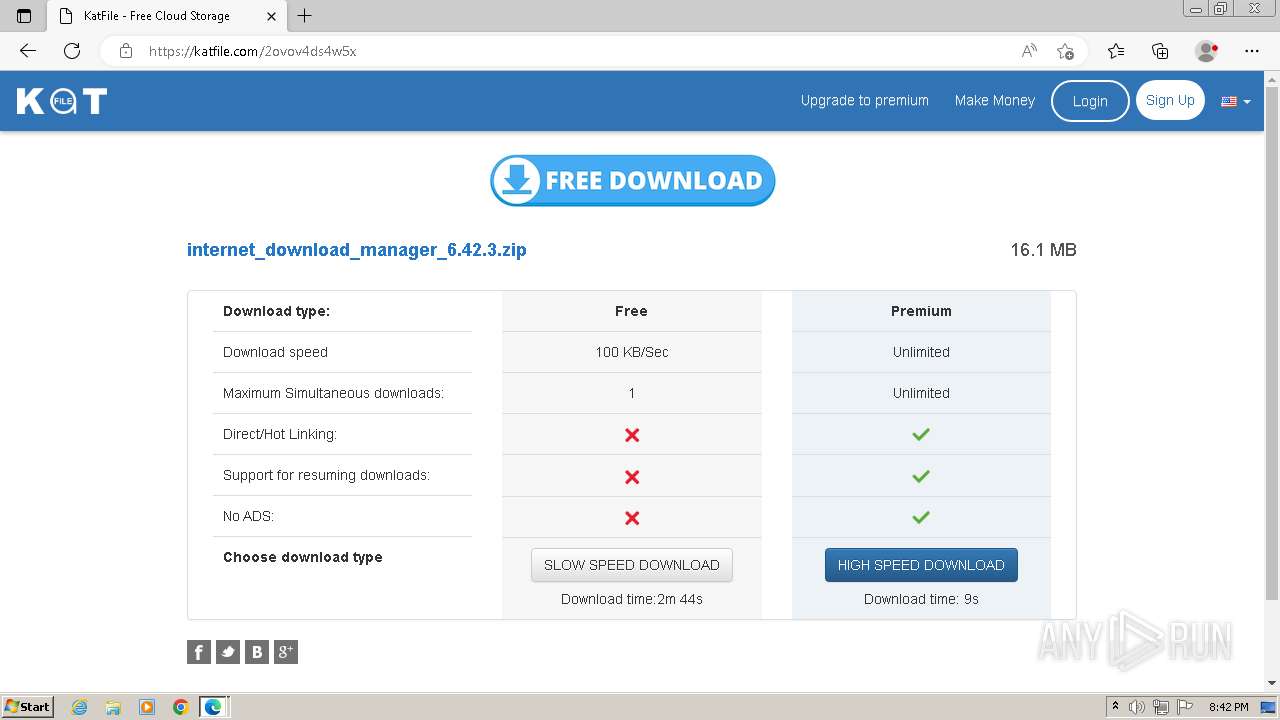Click 'Direct/Hot Linking:' label

(x=280, y=434)
